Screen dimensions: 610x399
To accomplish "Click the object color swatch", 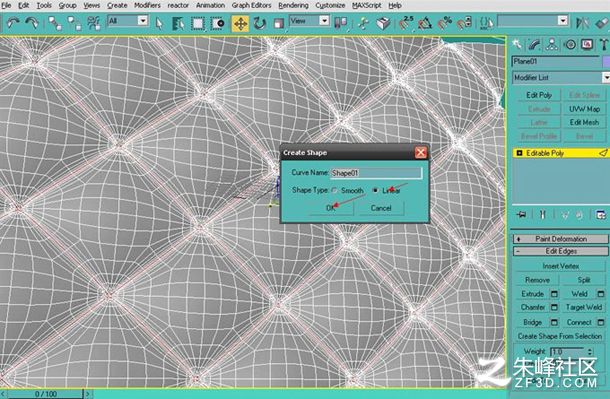I will coord(606,61).
